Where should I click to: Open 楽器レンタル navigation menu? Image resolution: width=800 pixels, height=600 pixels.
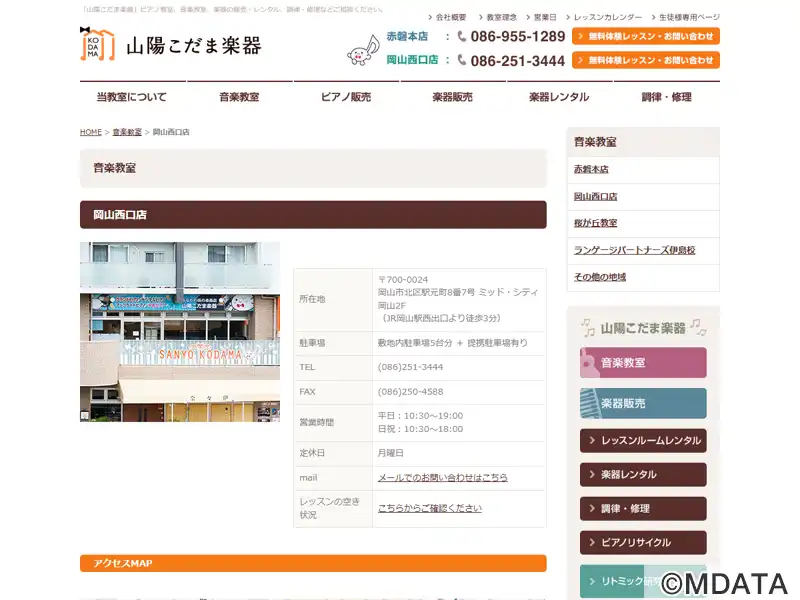[559, 97]
